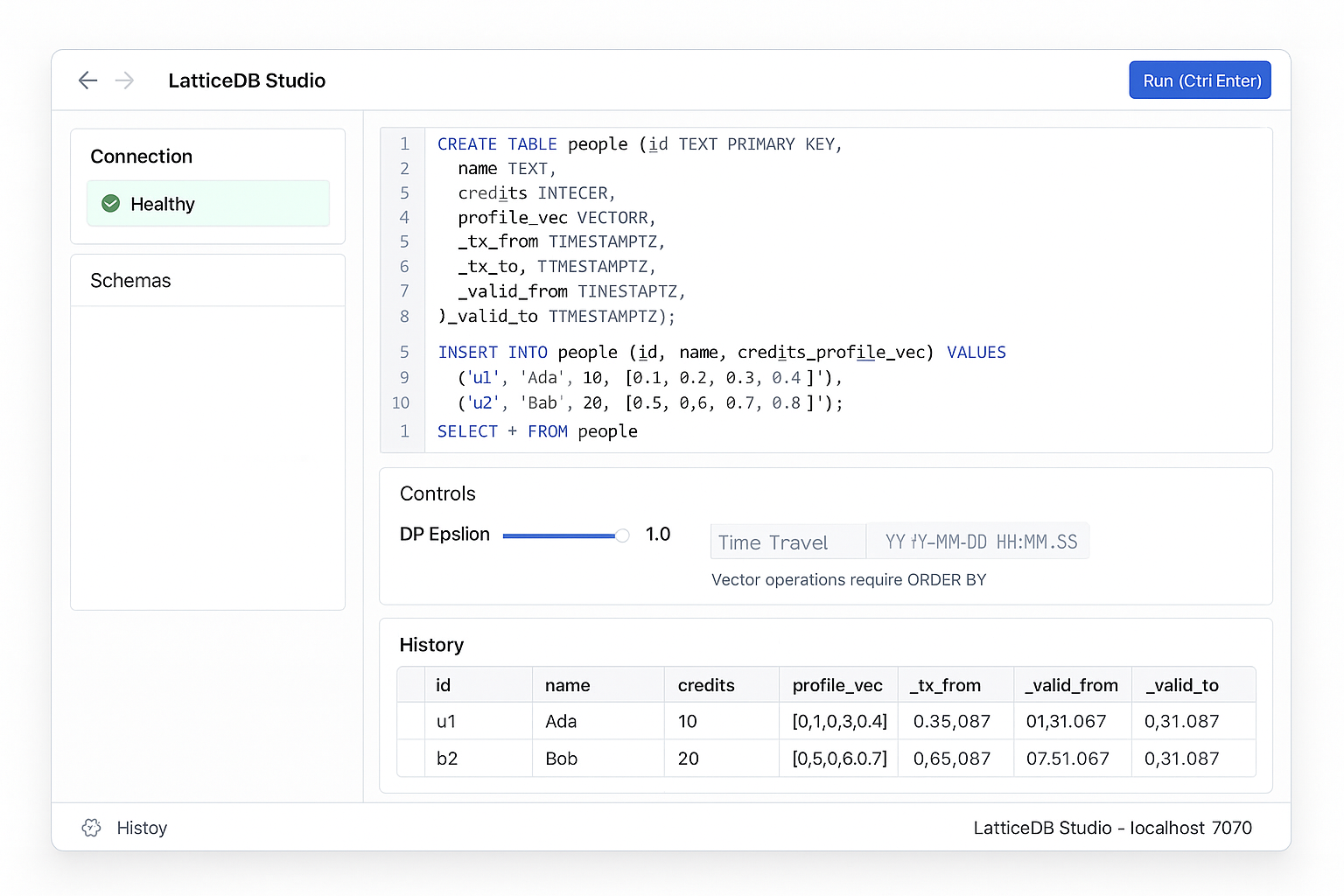This screenshot has height=896, width=1344.
Task: Click the green Healthy checkmark icon
Action: (111, 204)
